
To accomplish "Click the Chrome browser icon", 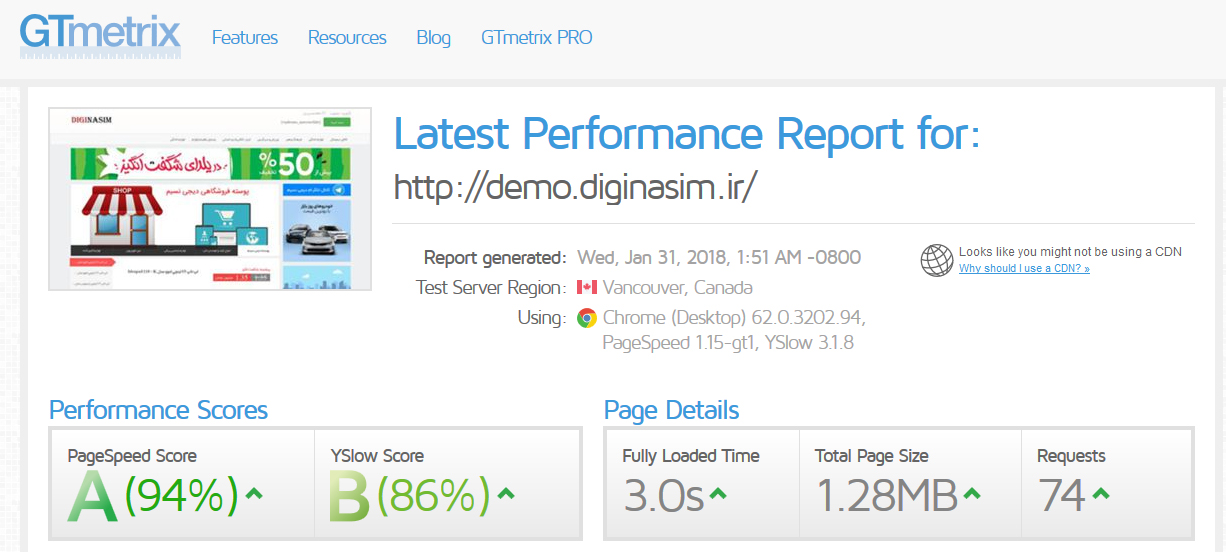I will (587, 318).
